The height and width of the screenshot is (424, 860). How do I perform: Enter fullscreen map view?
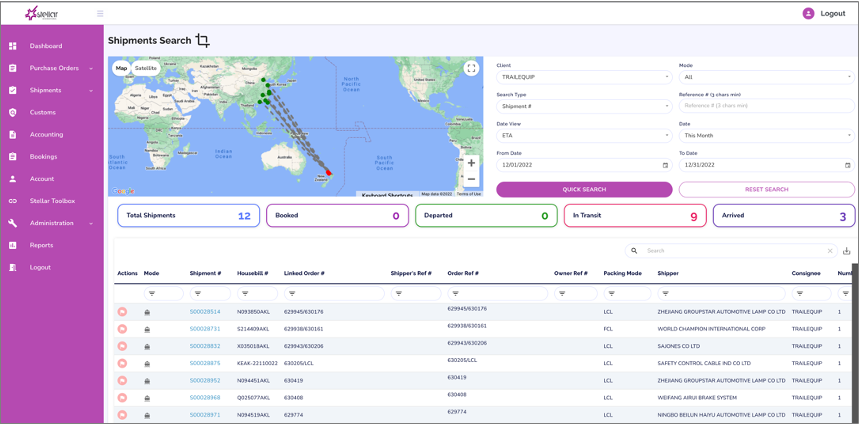(x=471, y=68)
